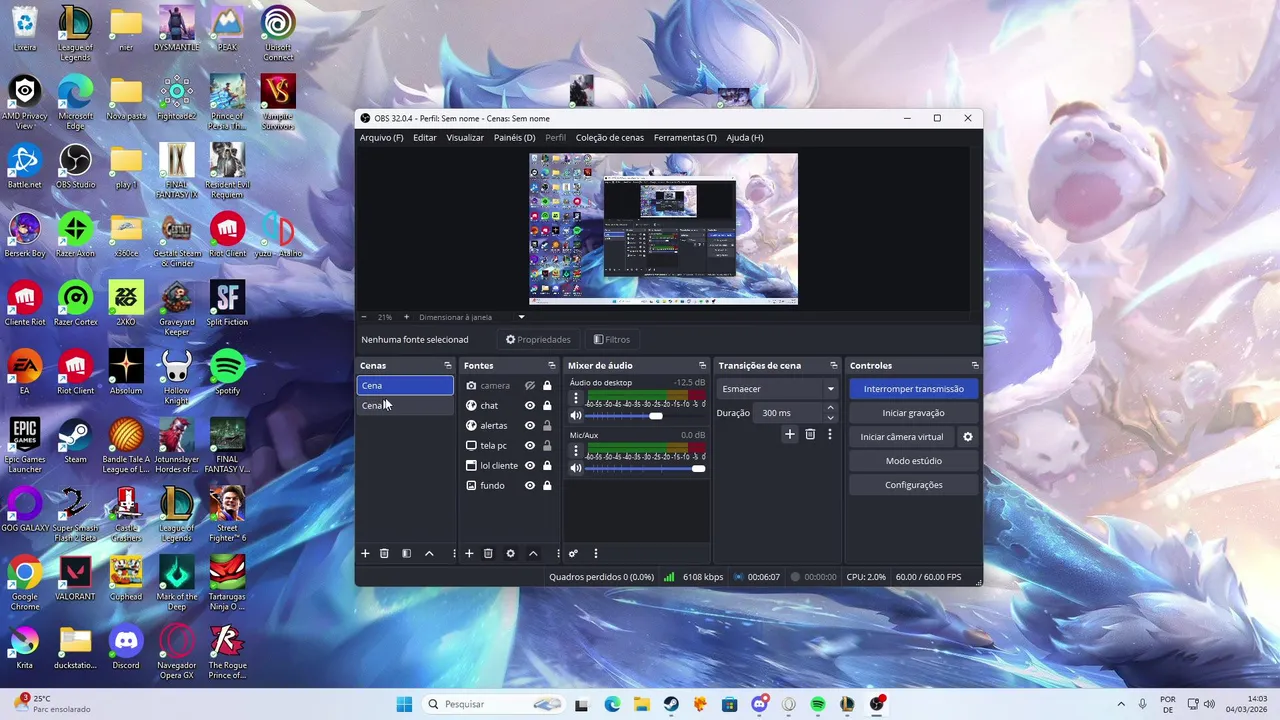The height and width of the screenshot is (720, 1280).
Task: Hide the chat source
Action: [530, 406]
